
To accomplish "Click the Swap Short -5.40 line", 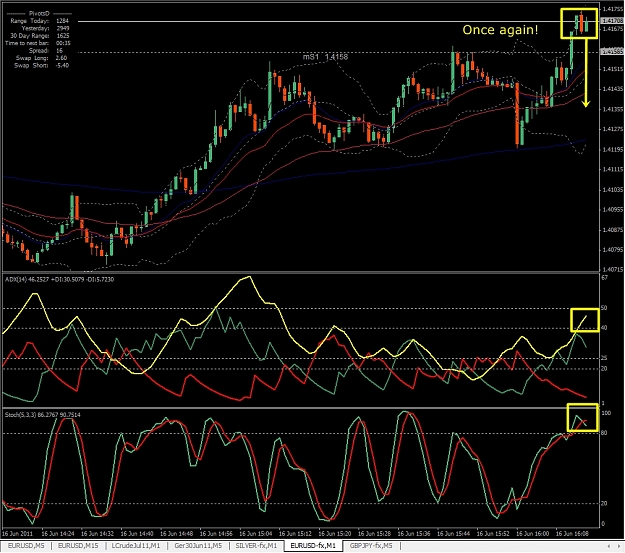I will pos(41,65).
